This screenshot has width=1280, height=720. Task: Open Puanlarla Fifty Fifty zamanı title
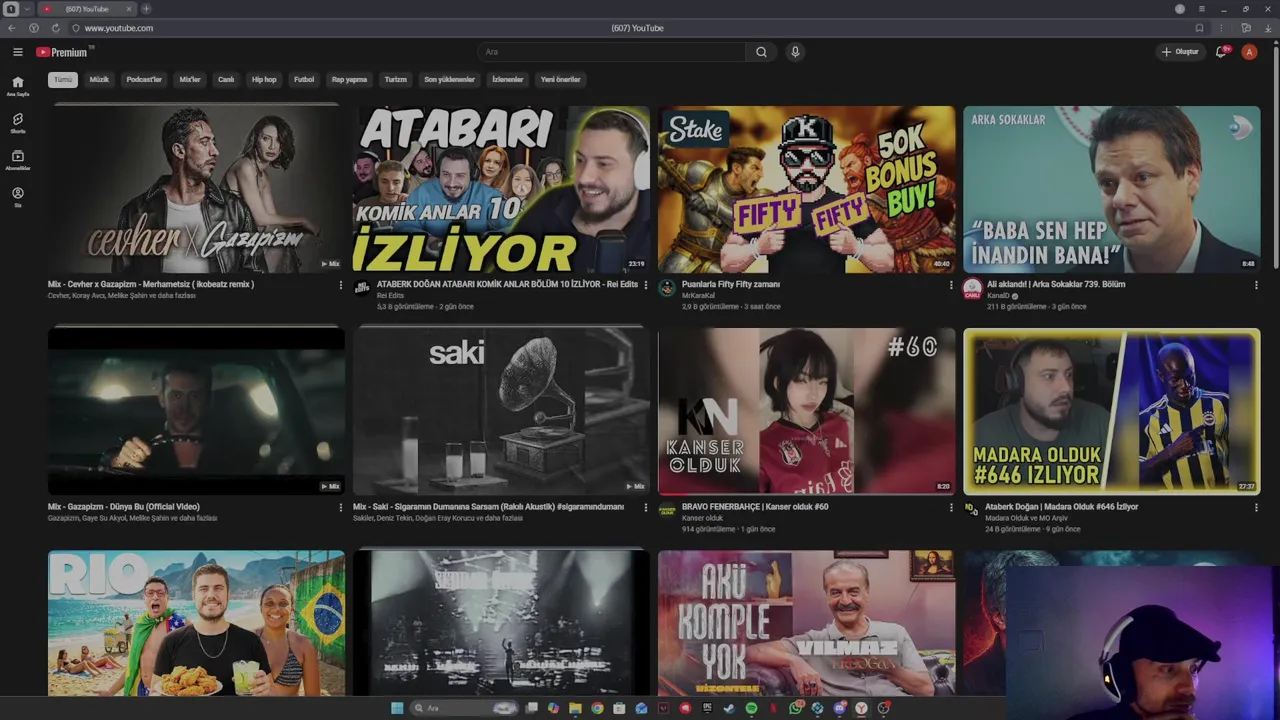click(x=731, y=284)
